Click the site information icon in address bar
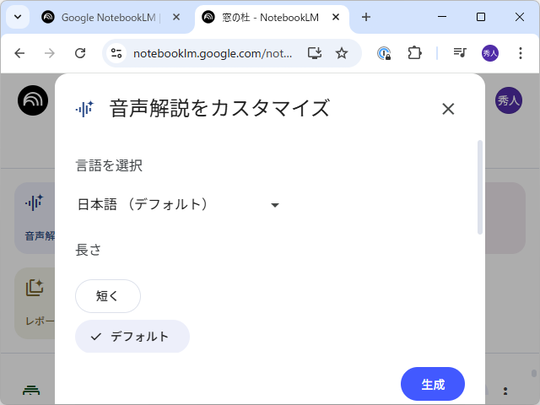This screenshot has width=540, height=405. [116, 53]
